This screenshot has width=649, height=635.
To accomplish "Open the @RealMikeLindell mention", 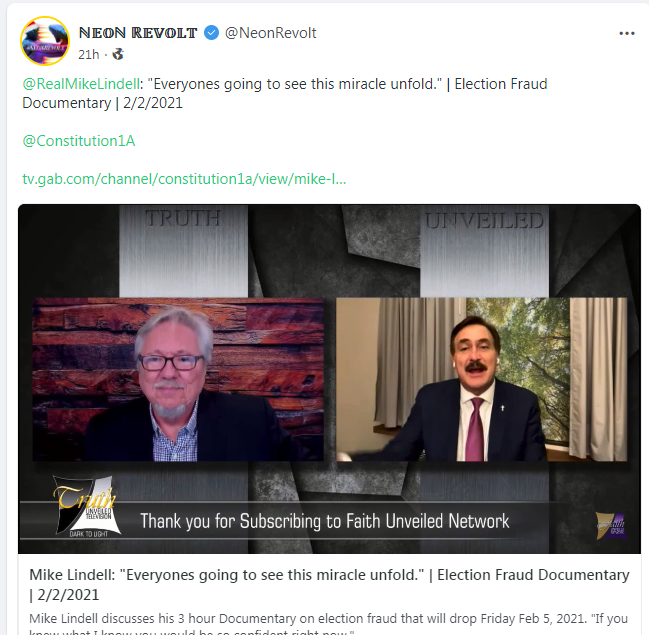I will pos(81,84).
